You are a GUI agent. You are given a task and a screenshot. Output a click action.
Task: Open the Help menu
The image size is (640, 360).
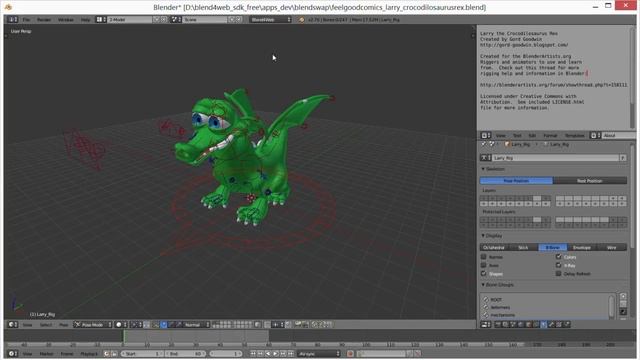(x=85, y=19)
